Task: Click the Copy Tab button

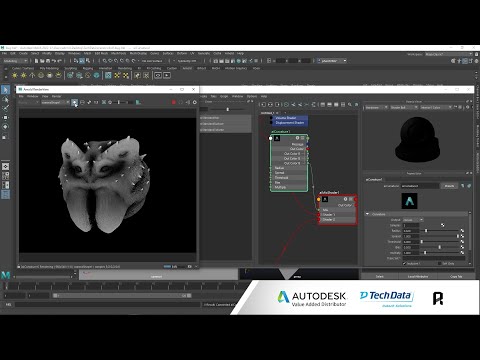Action: click(x=456, y=276)
